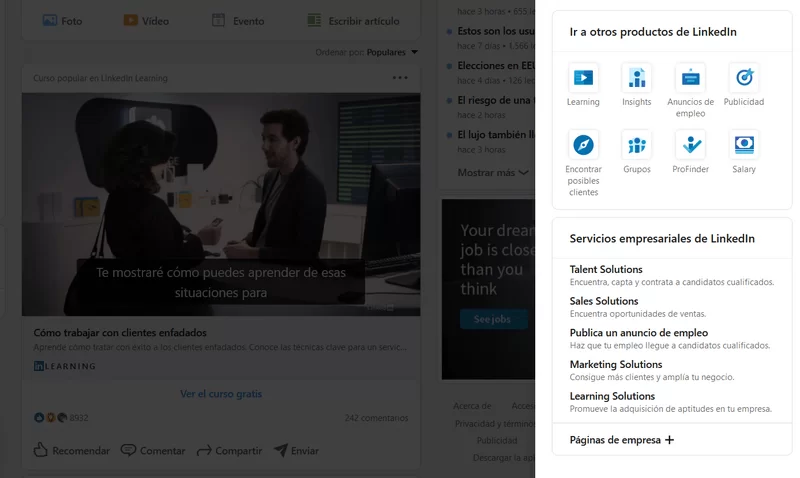The height and width of the screenshot is (478, 800).
Task: Click the Evento calendar icon
Action: (218, 20)
